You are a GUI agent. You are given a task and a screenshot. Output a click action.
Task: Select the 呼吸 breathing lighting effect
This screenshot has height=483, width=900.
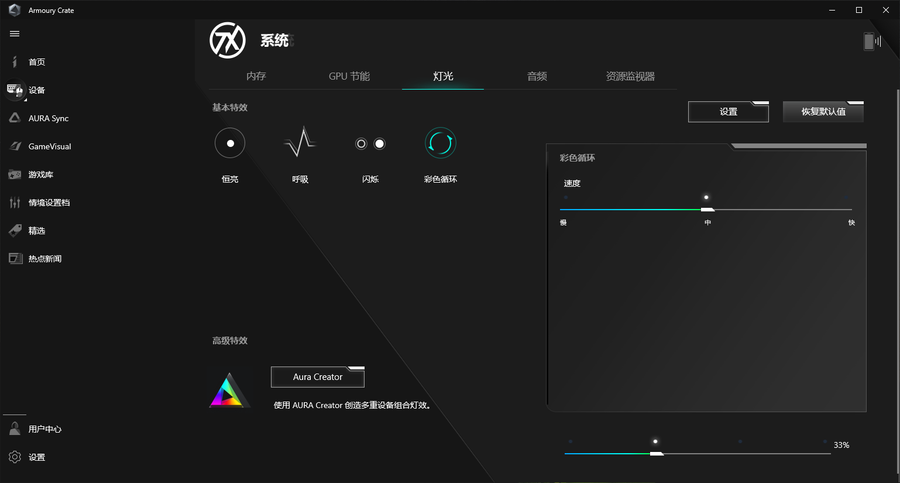[300, 144]
